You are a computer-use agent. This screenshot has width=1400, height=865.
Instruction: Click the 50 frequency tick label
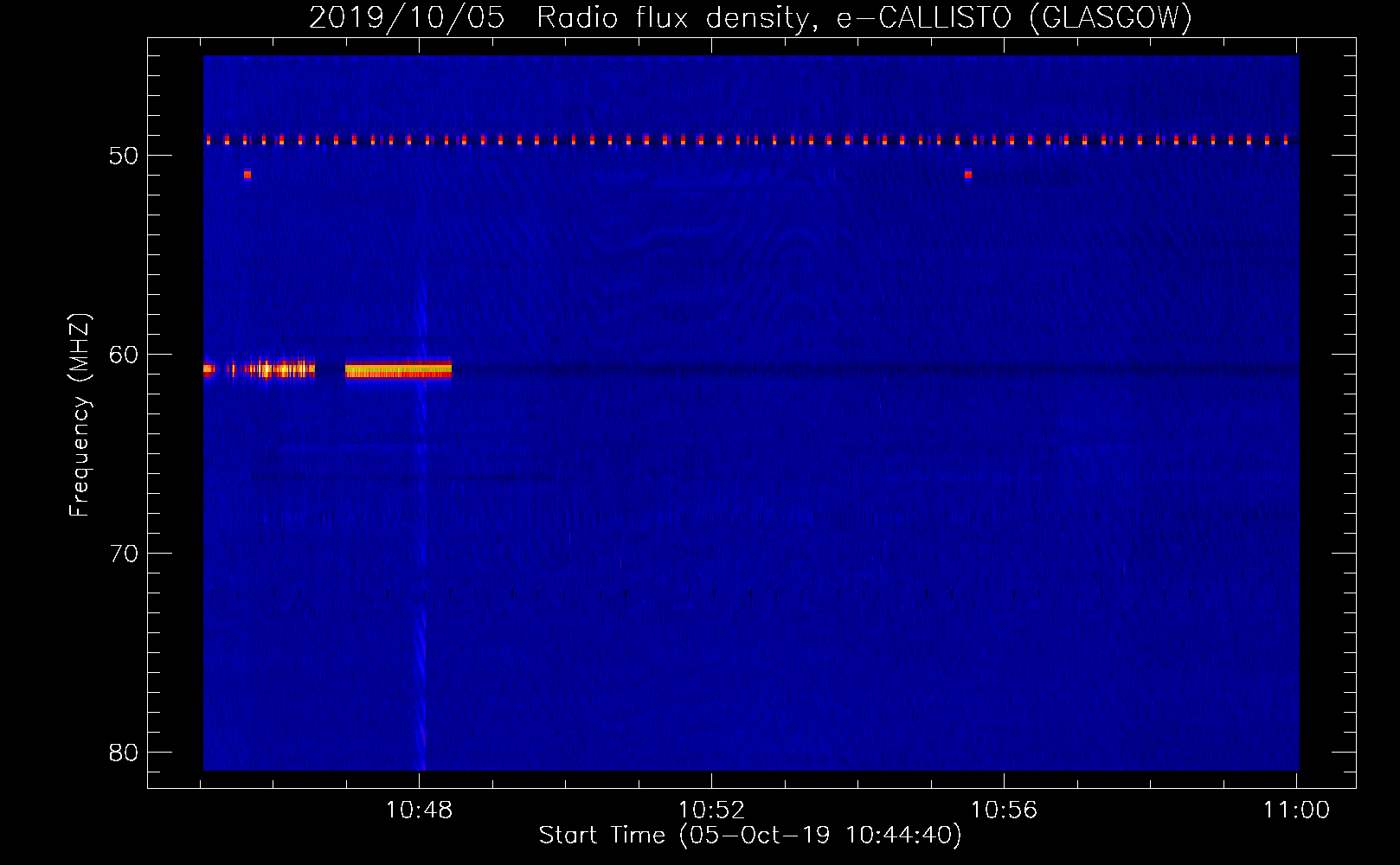click(x=124, y=156)
